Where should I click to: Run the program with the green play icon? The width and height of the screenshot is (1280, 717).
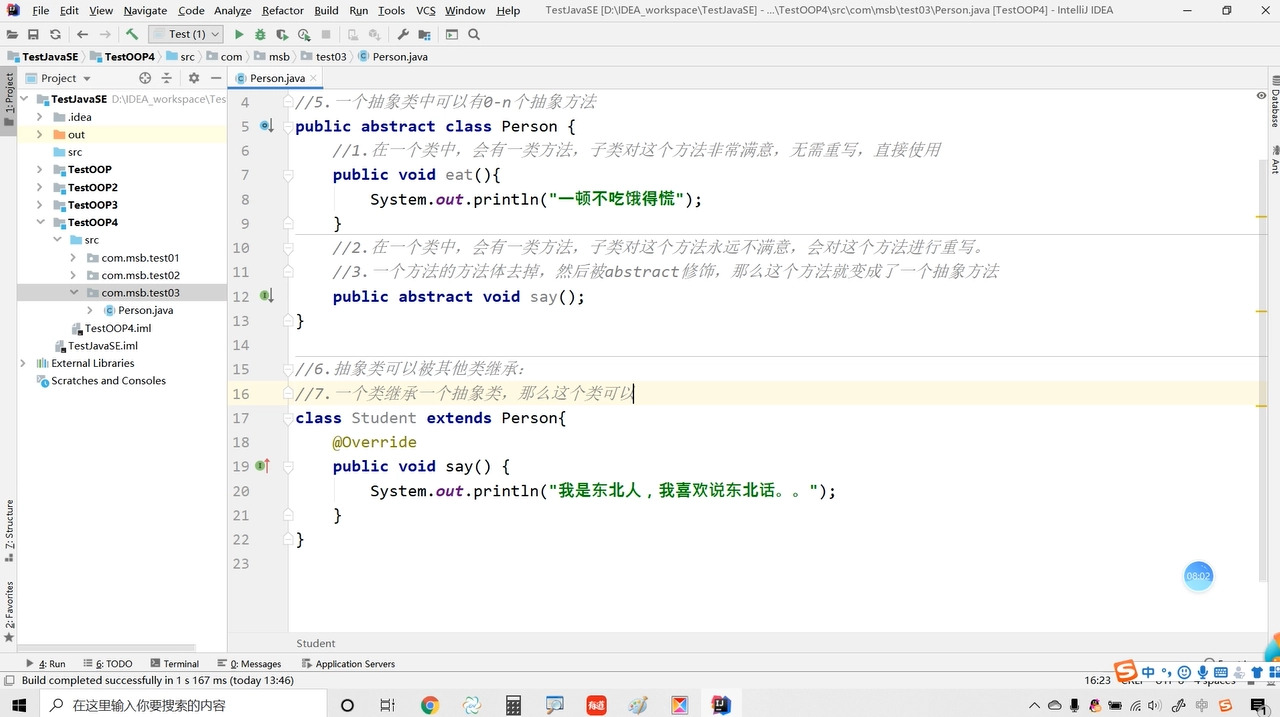239,34
